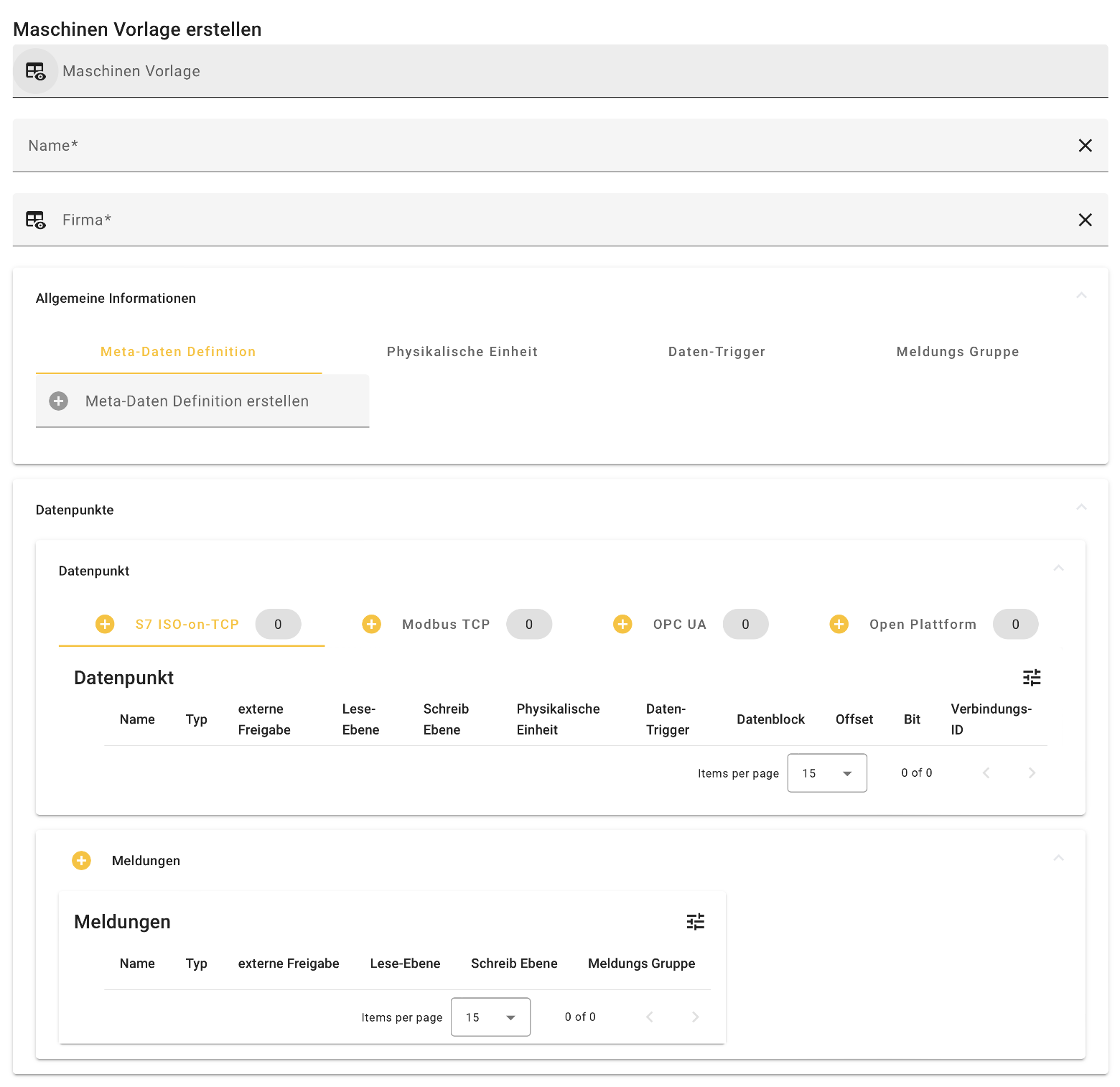Click the yellow plus icon next to Meldungen
Viewport: 1120px width, 1087px height.
coord(82,860)
